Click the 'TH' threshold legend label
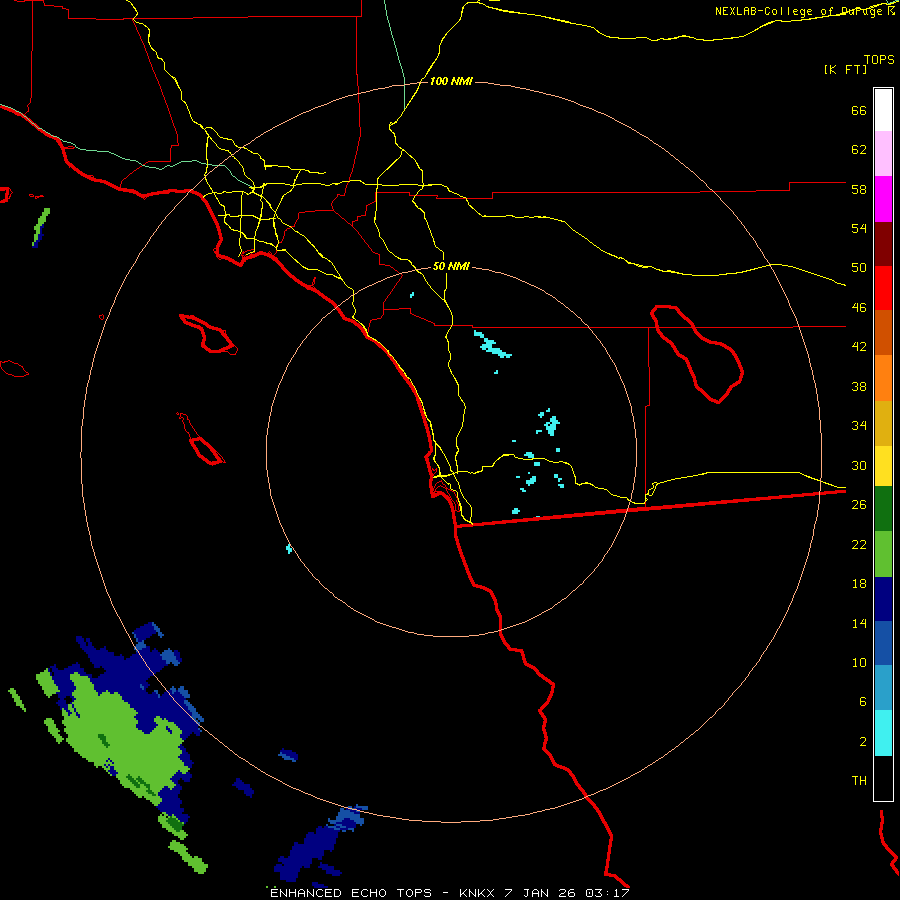The image size is (900, 900). click(859, 781)
